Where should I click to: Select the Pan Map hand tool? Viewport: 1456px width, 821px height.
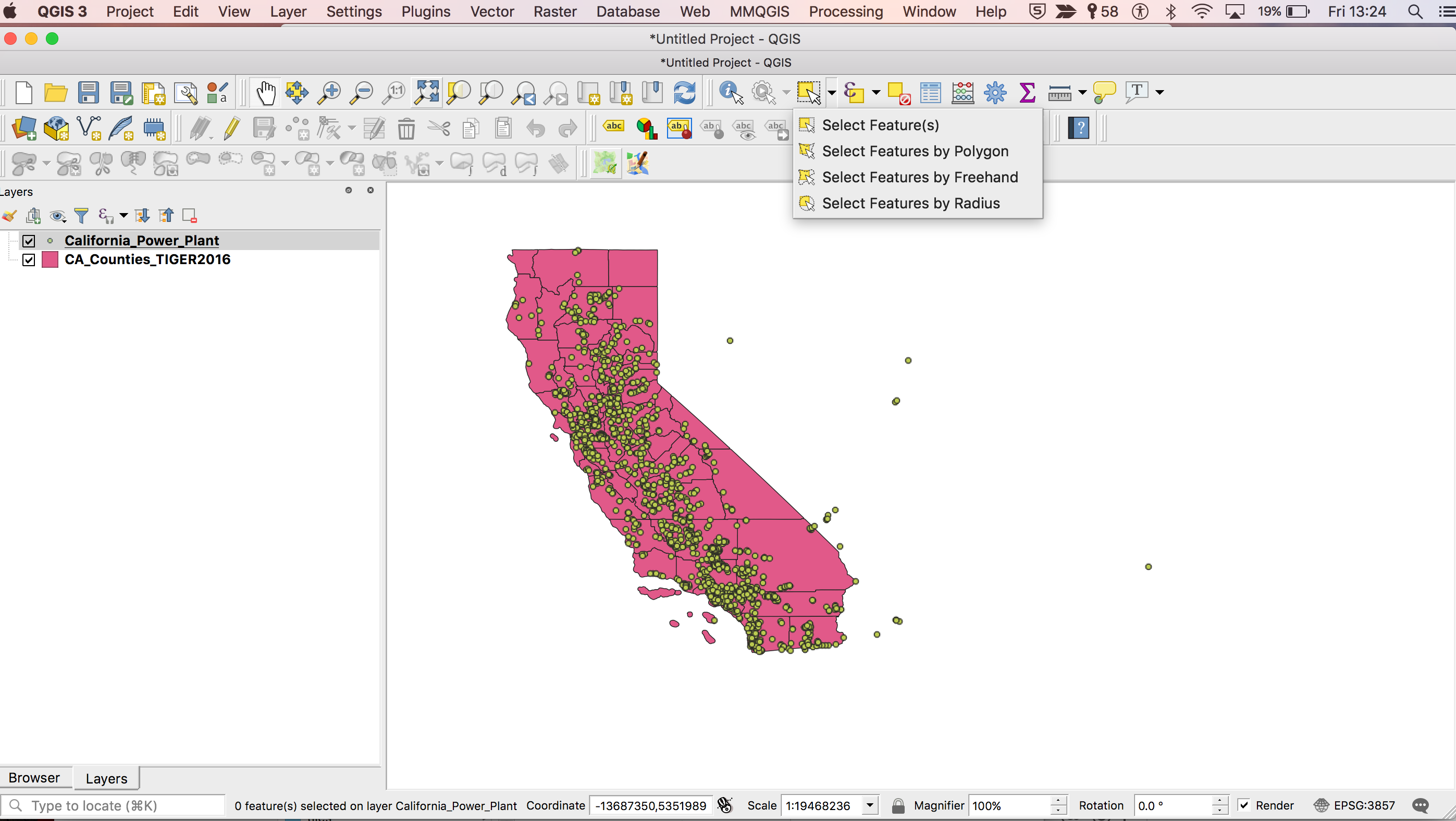(265, 93)
